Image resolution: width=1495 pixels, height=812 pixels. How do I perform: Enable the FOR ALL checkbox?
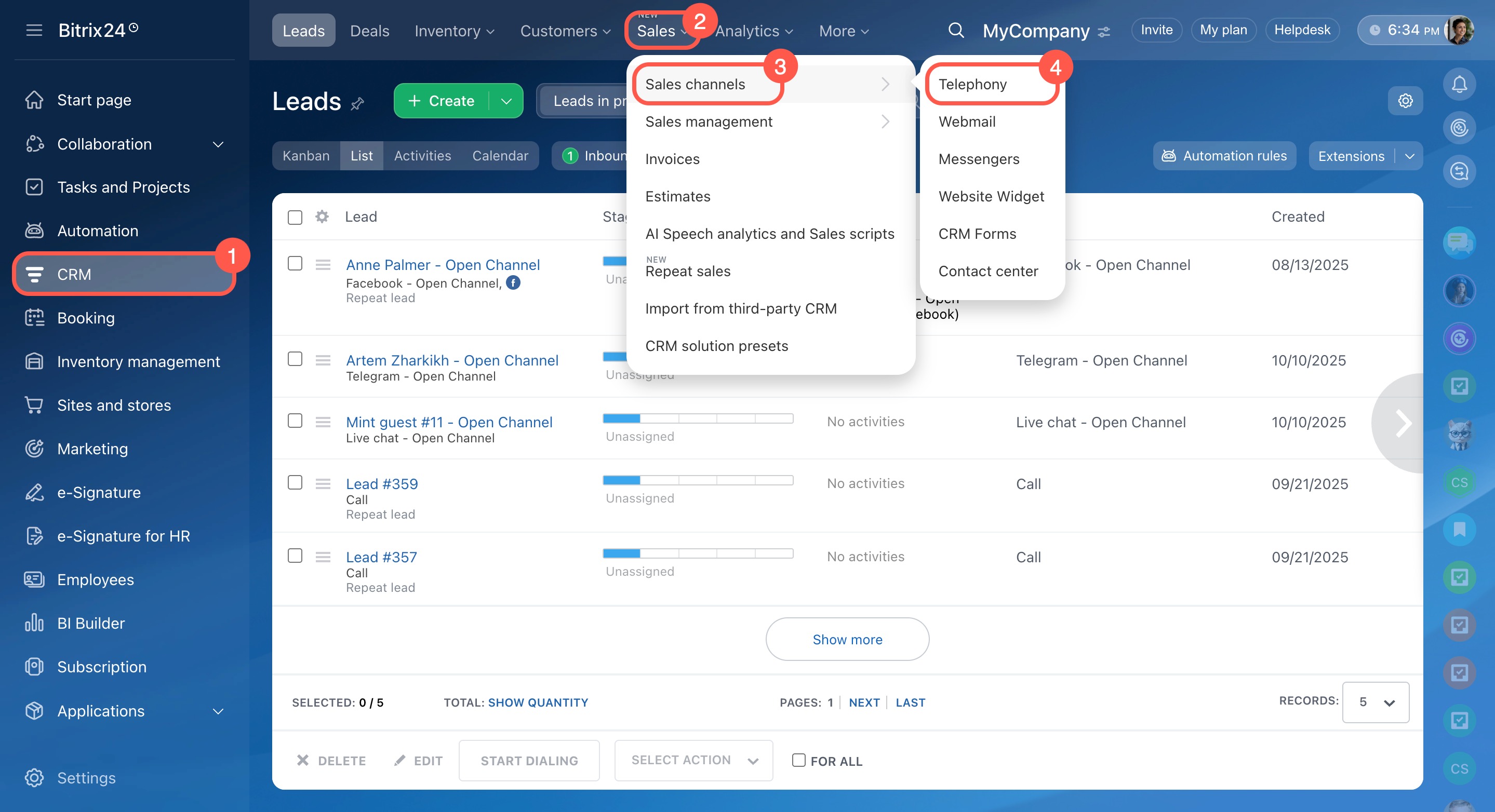coord(798,760)
